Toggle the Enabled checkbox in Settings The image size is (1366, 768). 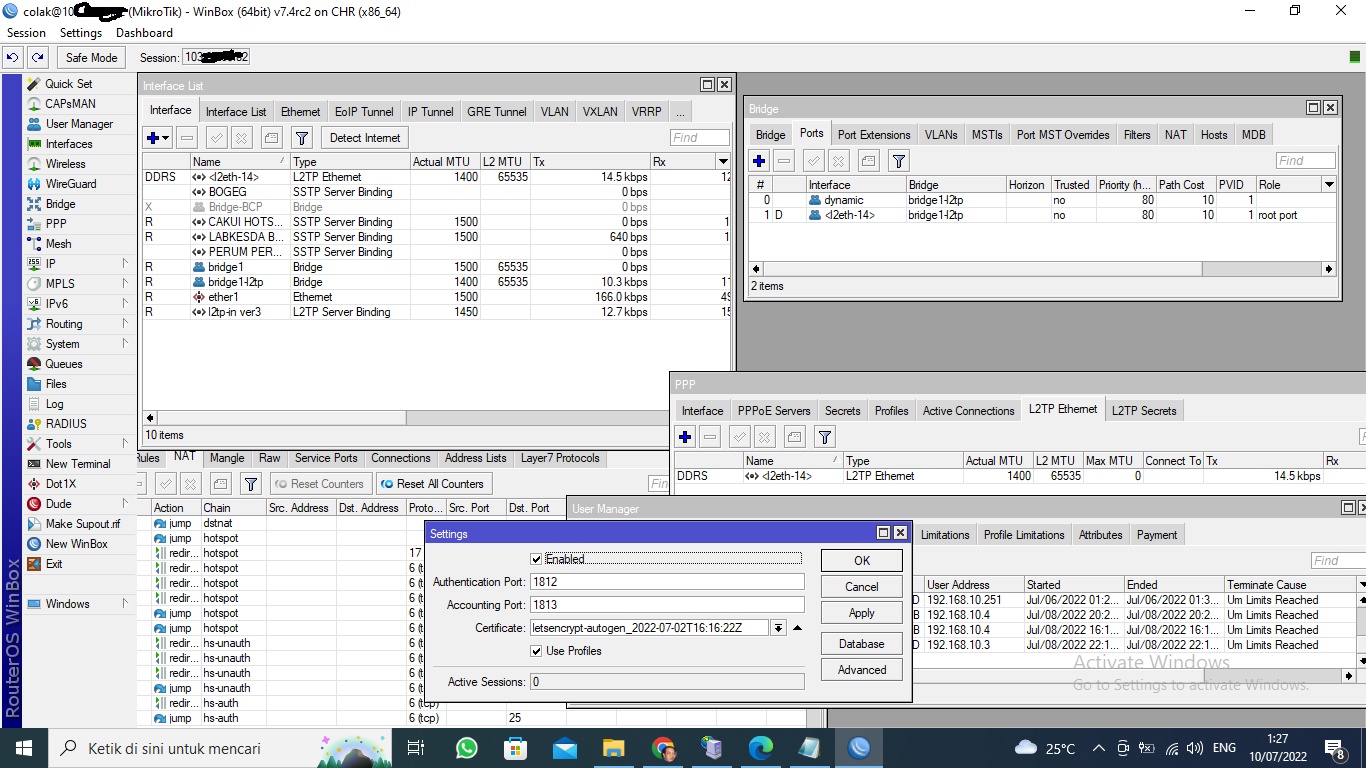pyautogui.click(x=537, y=559)
